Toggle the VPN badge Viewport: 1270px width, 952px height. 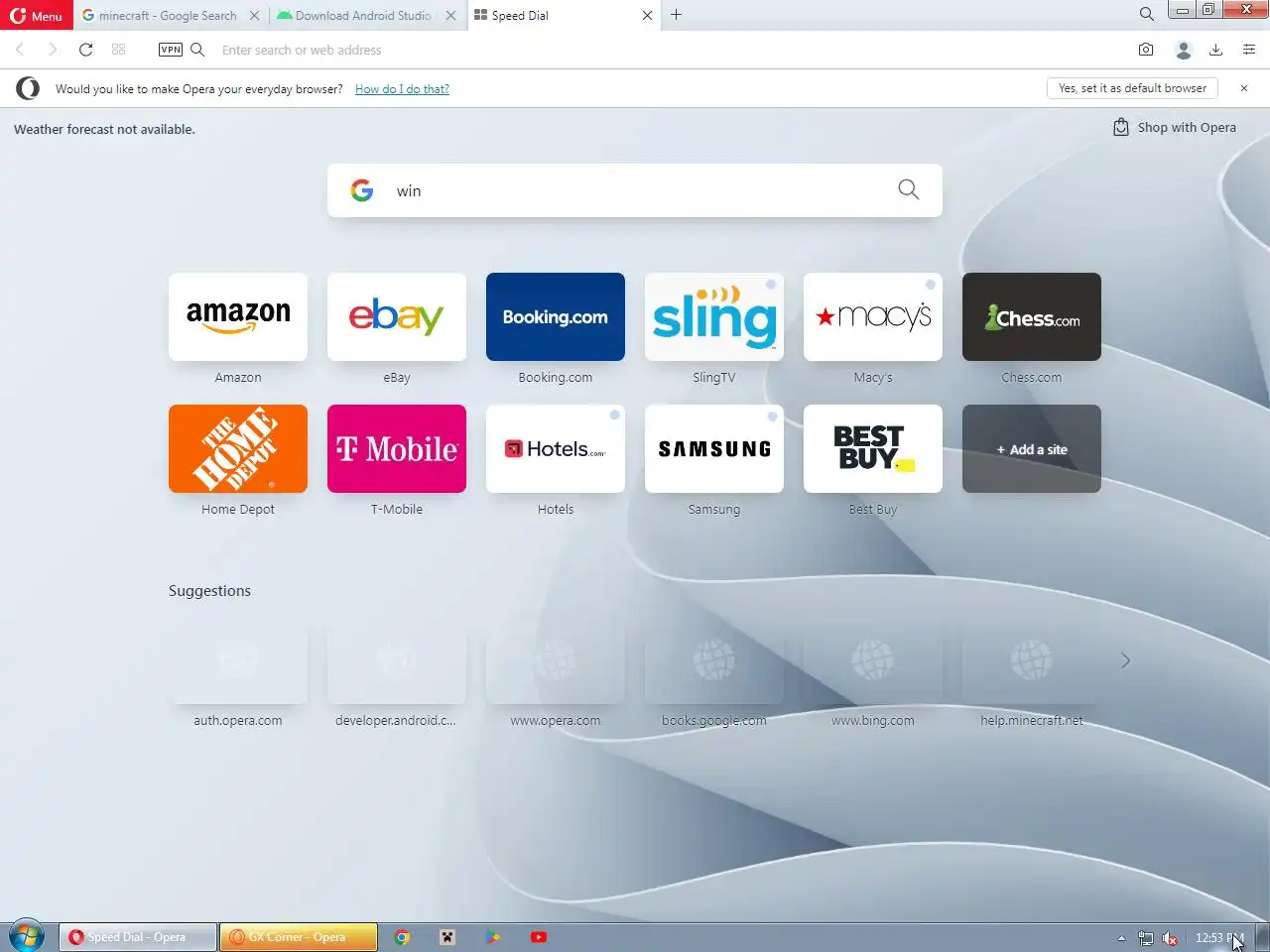pos(171,50)
